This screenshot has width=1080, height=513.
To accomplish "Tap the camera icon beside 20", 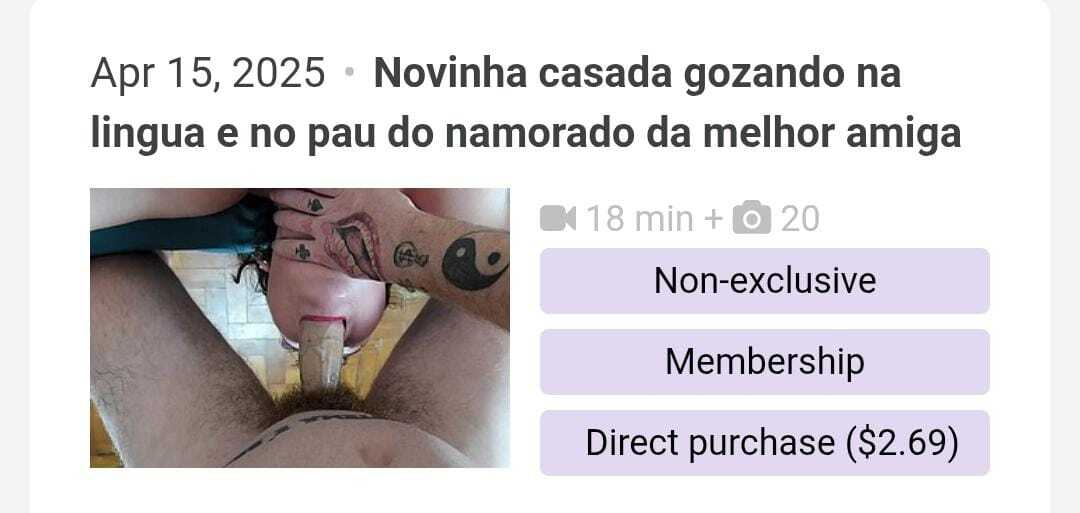I will [751, 218].
